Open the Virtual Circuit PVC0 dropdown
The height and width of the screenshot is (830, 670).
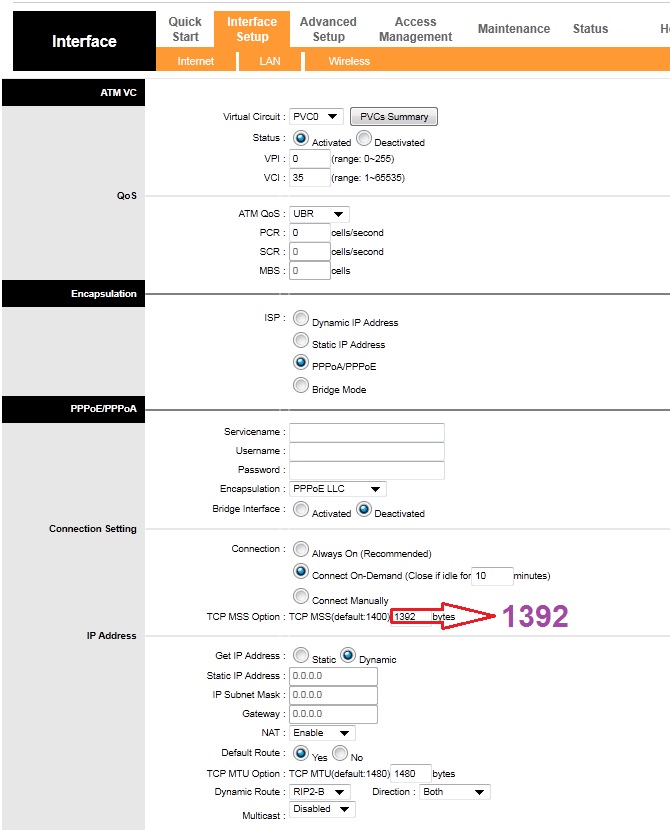click(x=316, y=116)
